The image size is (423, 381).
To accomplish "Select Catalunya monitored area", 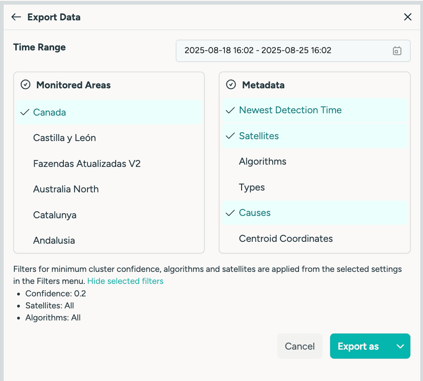I will coord(109,215).
